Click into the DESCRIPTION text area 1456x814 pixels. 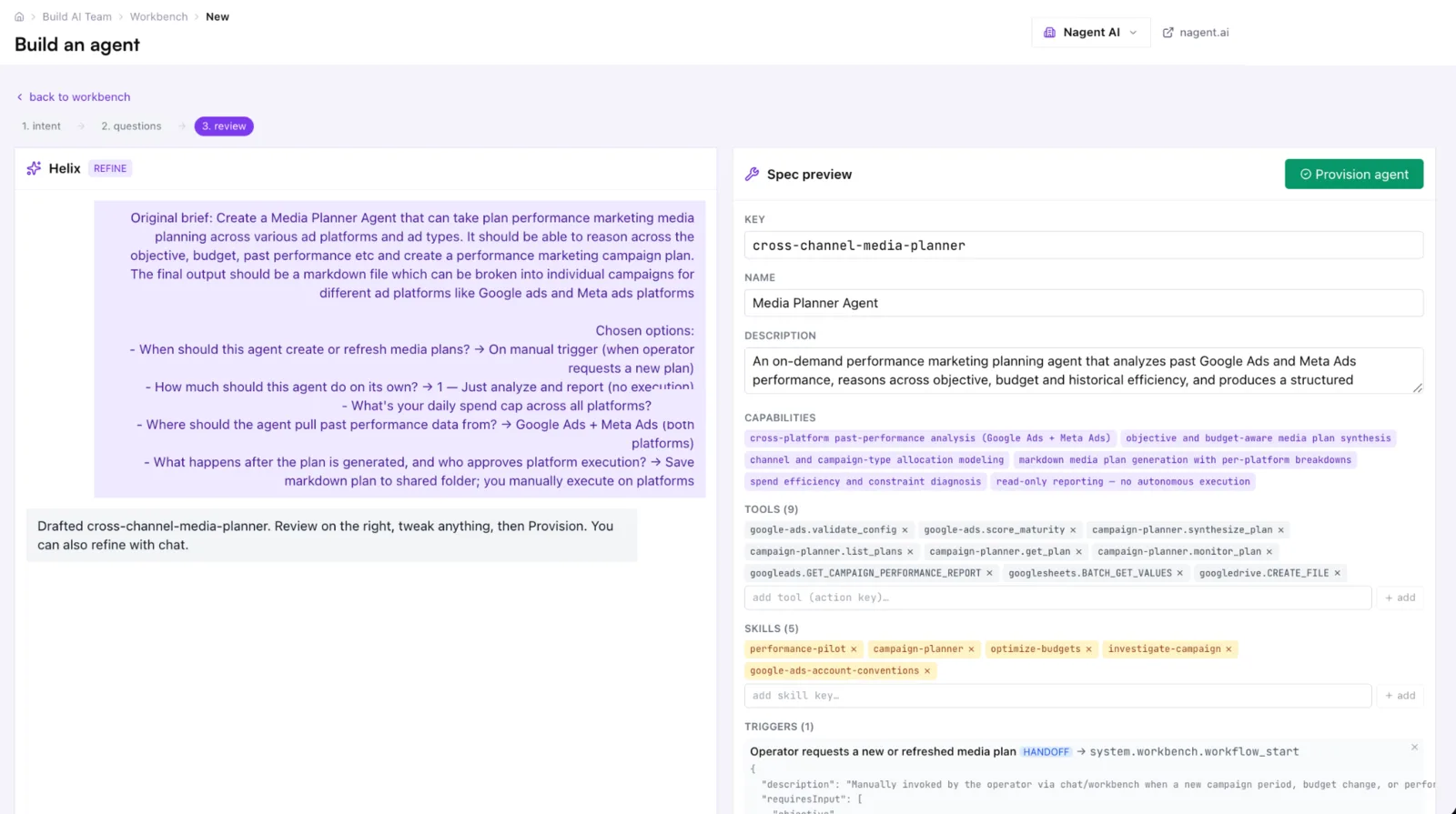1084,371
